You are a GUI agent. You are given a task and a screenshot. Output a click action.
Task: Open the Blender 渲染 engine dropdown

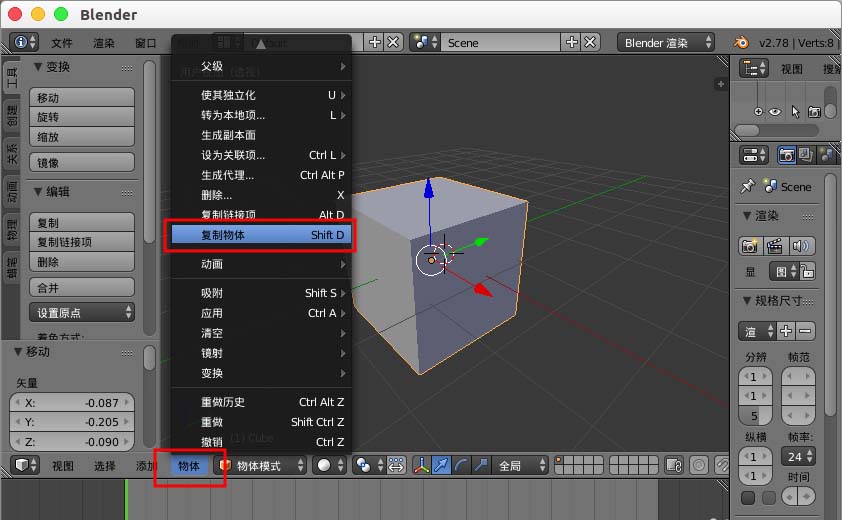click(666, 42)
